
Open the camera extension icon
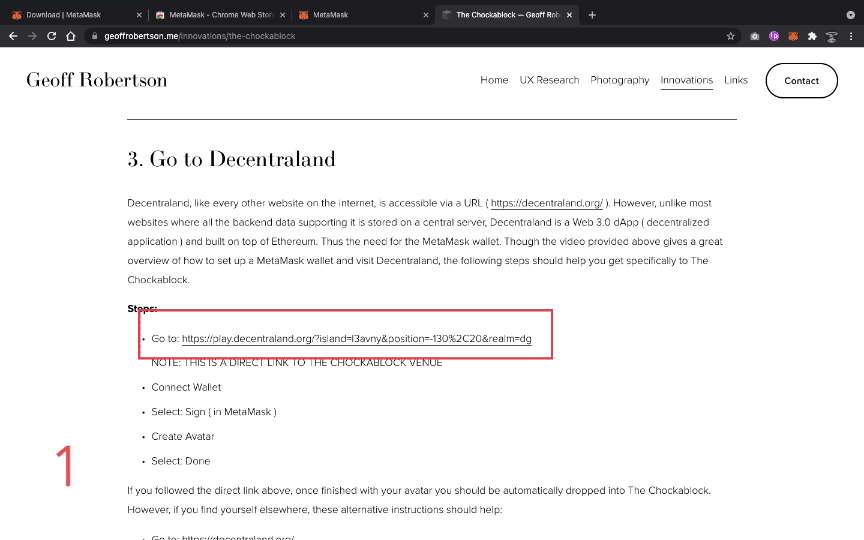[x=754, y=36]
